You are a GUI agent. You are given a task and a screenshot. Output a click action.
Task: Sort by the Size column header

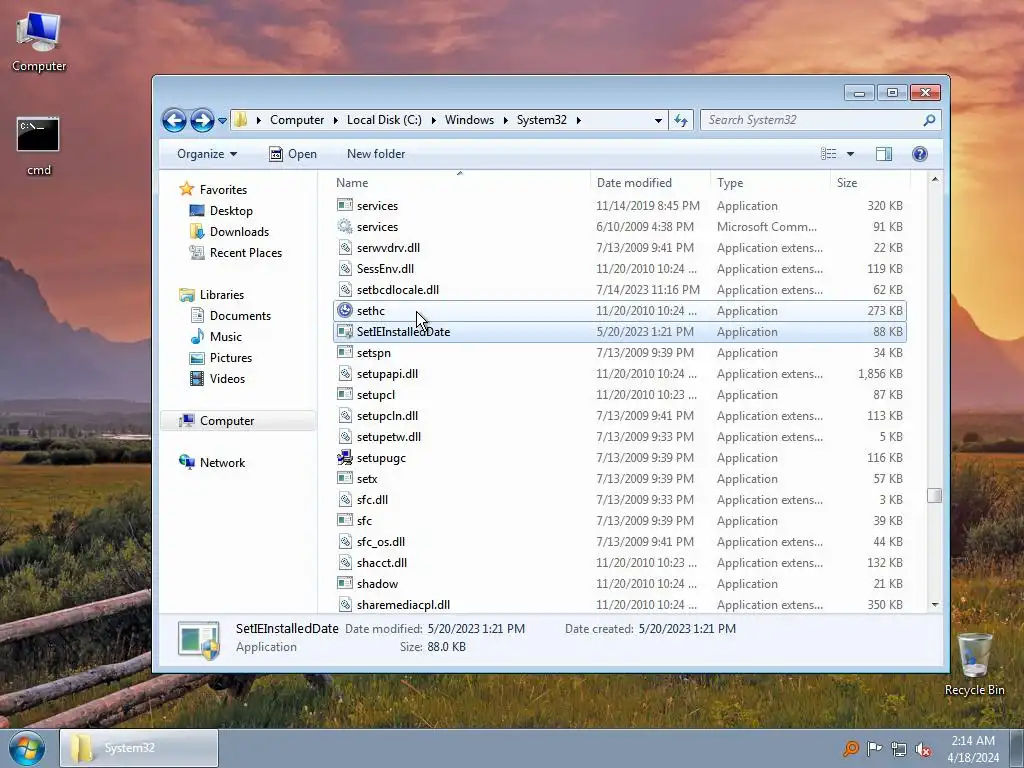pos(870,183)
